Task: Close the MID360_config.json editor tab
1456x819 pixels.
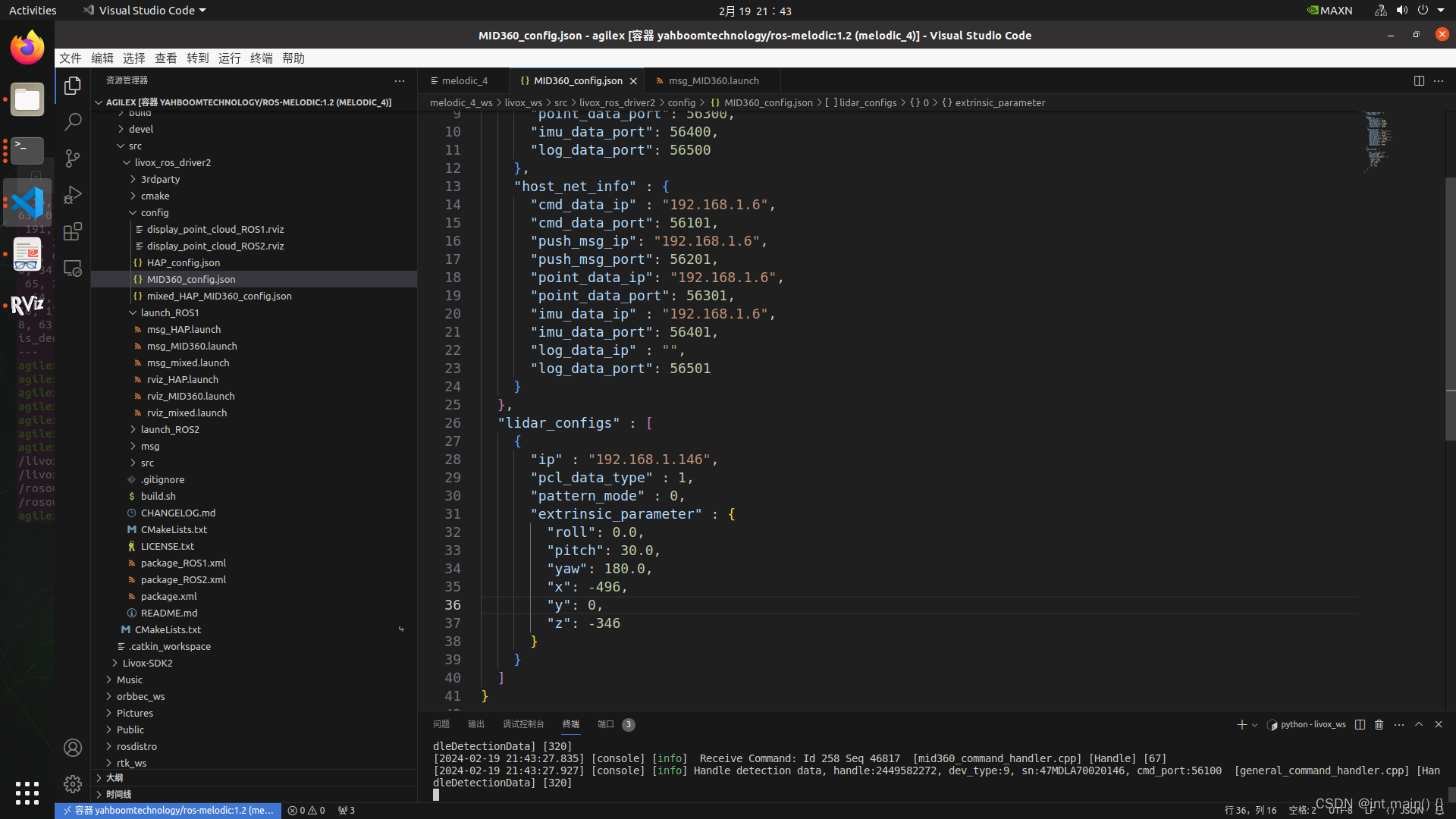Action: (633, 81)
